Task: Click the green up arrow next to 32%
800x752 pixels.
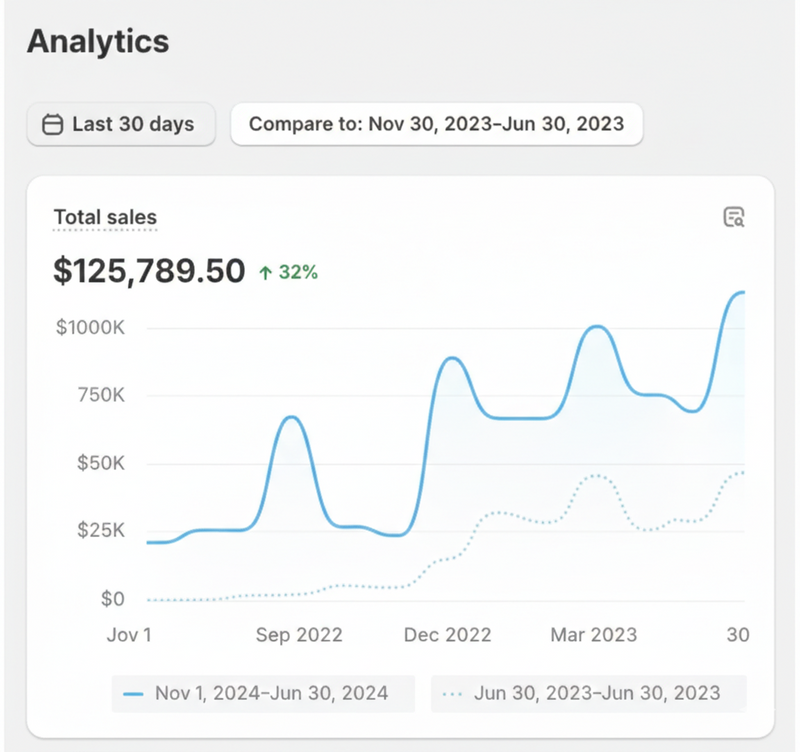Action: point(265,272)
